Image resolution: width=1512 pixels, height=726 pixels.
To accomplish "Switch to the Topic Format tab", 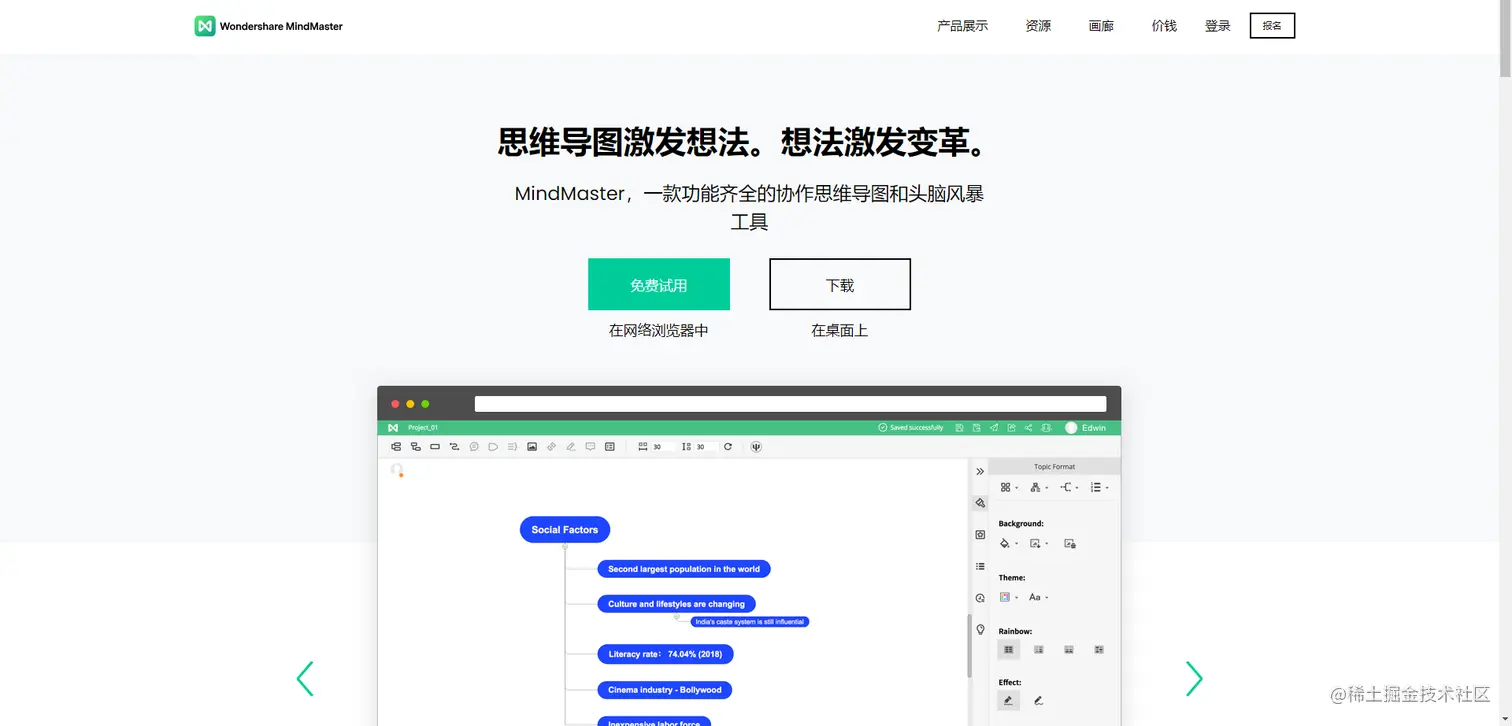I will point(1054,466).
